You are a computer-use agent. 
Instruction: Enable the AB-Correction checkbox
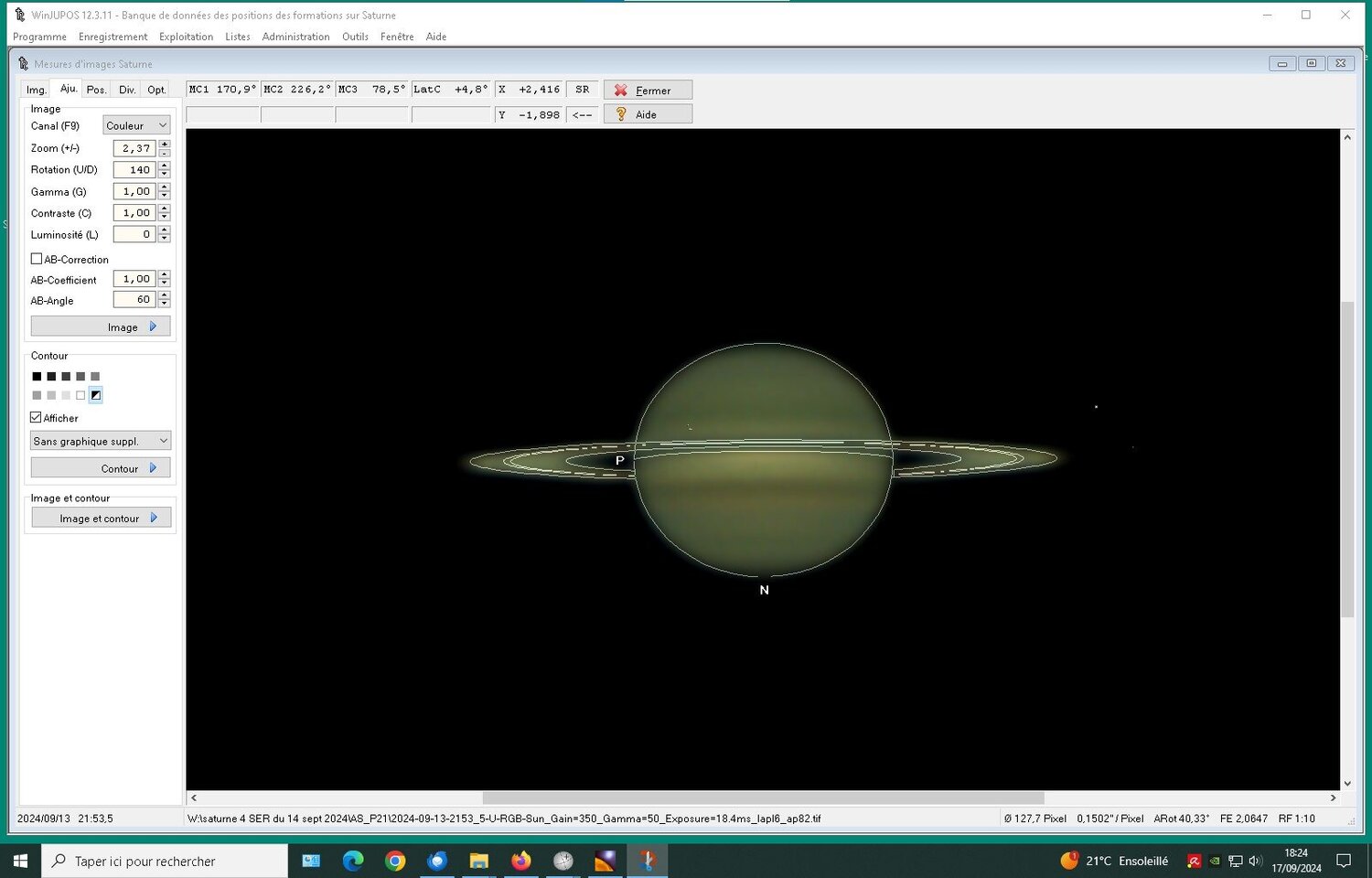click(x=37, y=260)
